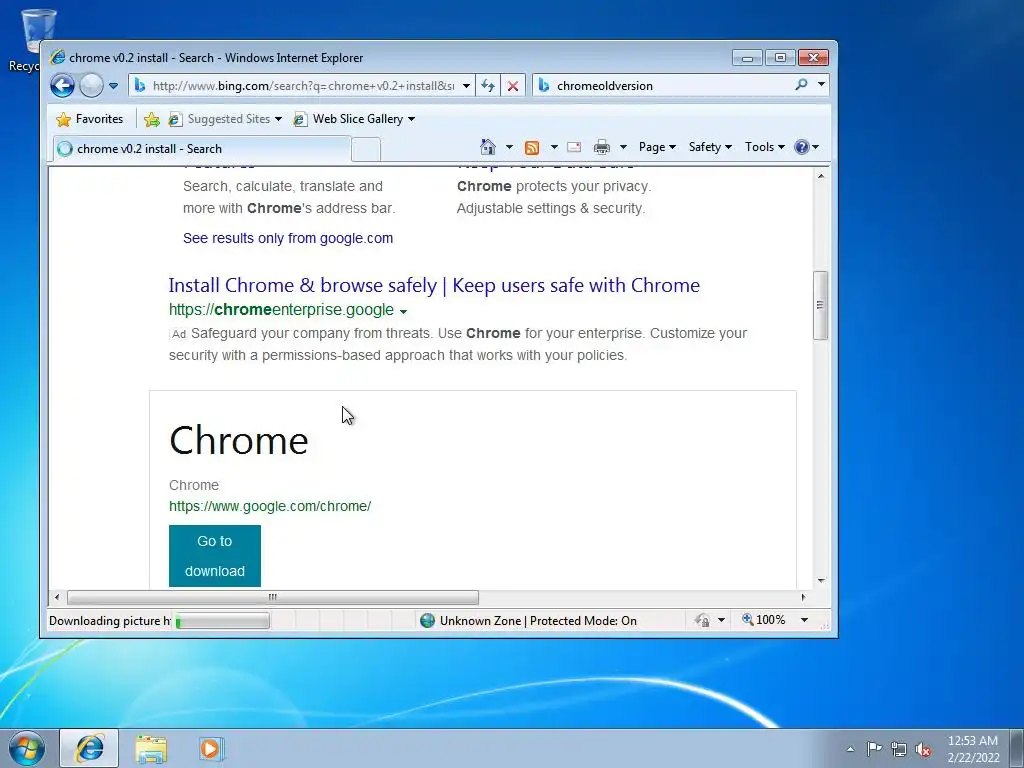Expand the Print dropdown arrow

[x=623, y=147]
